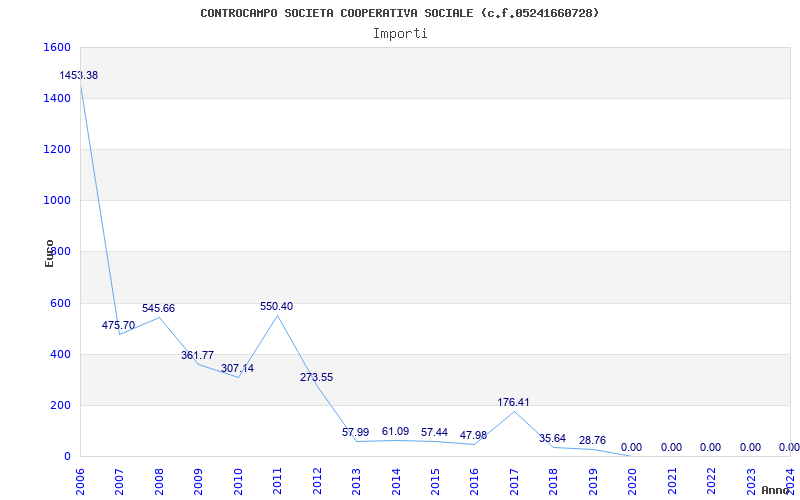800x500 pixels.
Task: Click the 2015 year label on x-axis
Action: 435,482
